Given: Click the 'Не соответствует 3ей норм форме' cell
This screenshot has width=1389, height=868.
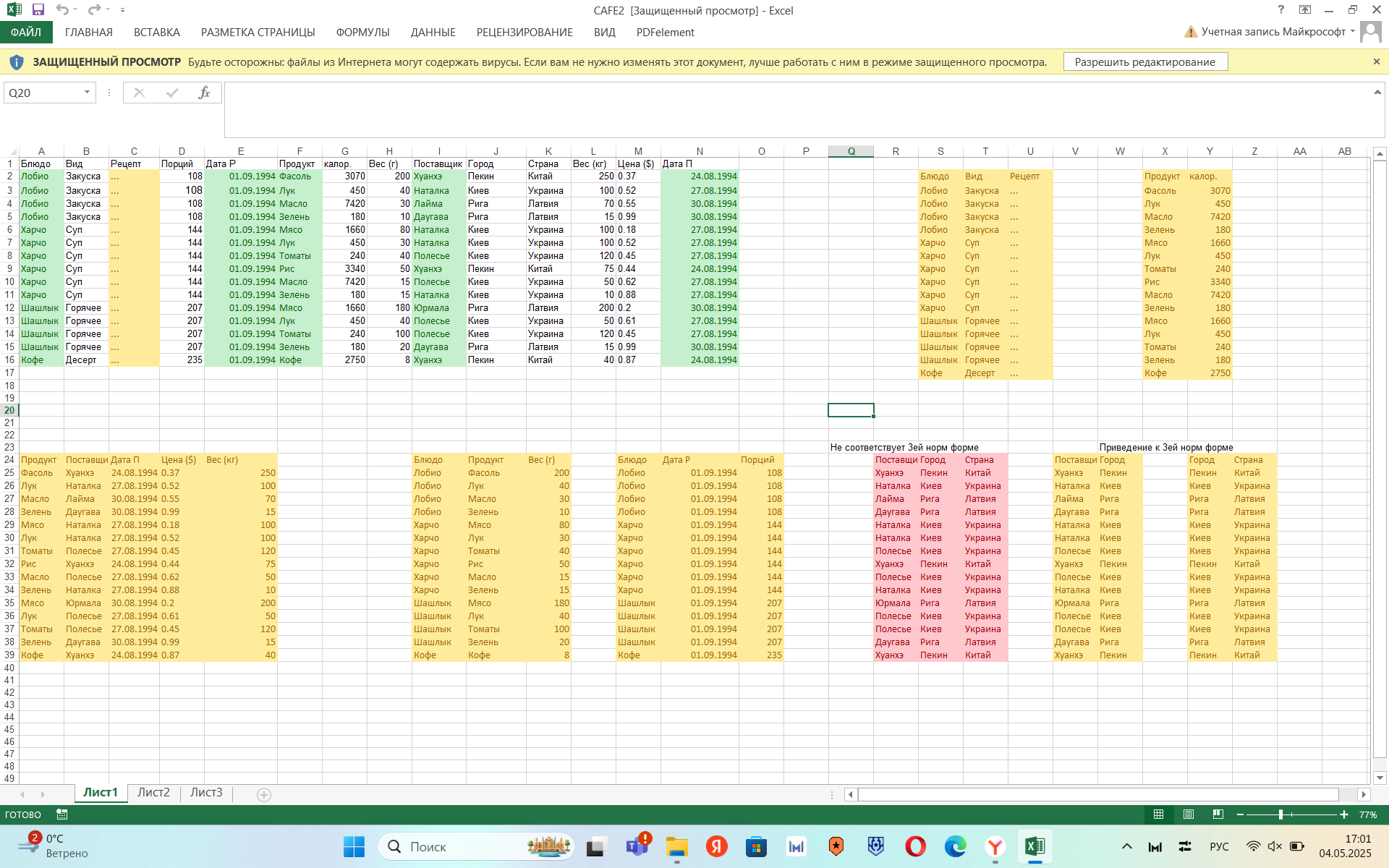Looking at the screenshot, I should click(x=904, y=447).
